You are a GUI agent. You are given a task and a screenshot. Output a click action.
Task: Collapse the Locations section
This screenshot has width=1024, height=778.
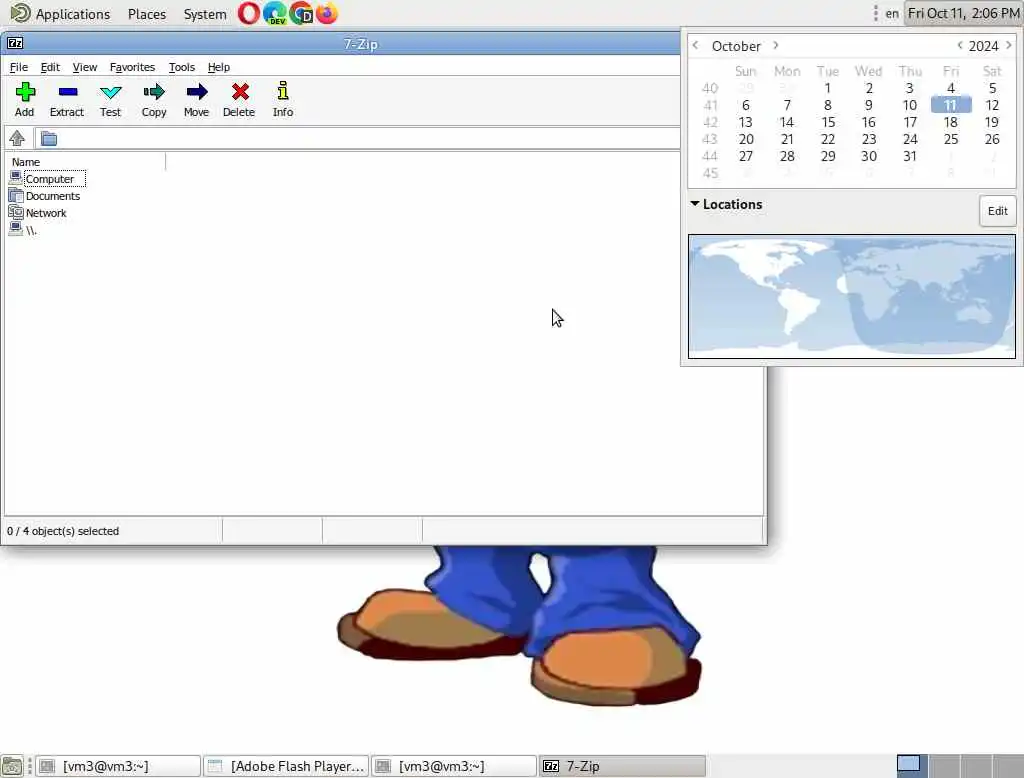(x=695, y=204)
